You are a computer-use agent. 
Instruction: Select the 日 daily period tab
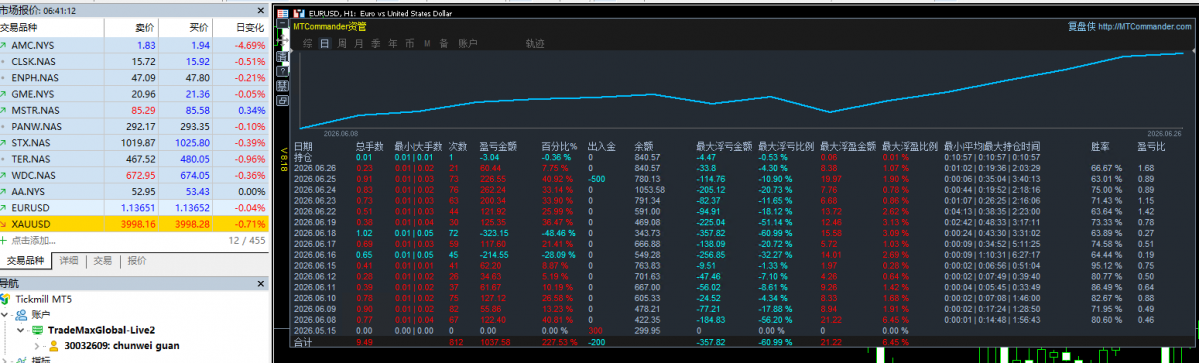click(324, 44)
